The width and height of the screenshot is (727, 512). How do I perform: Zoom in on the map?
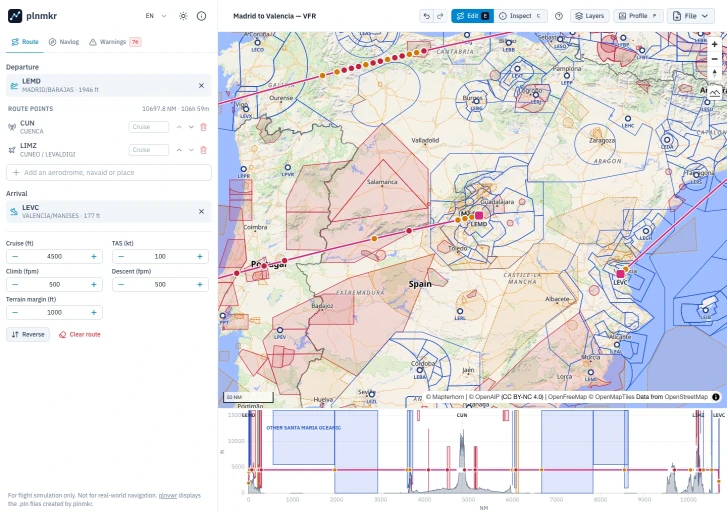click(714, 44)
